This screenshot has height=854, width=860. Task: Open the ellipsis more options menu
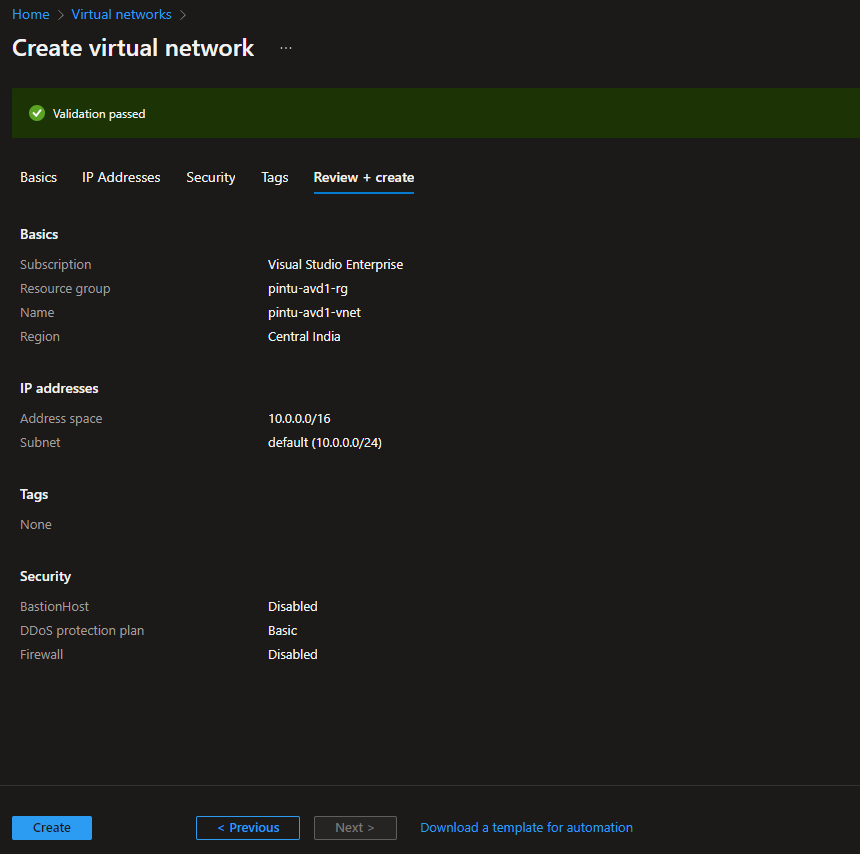point(286,48)
